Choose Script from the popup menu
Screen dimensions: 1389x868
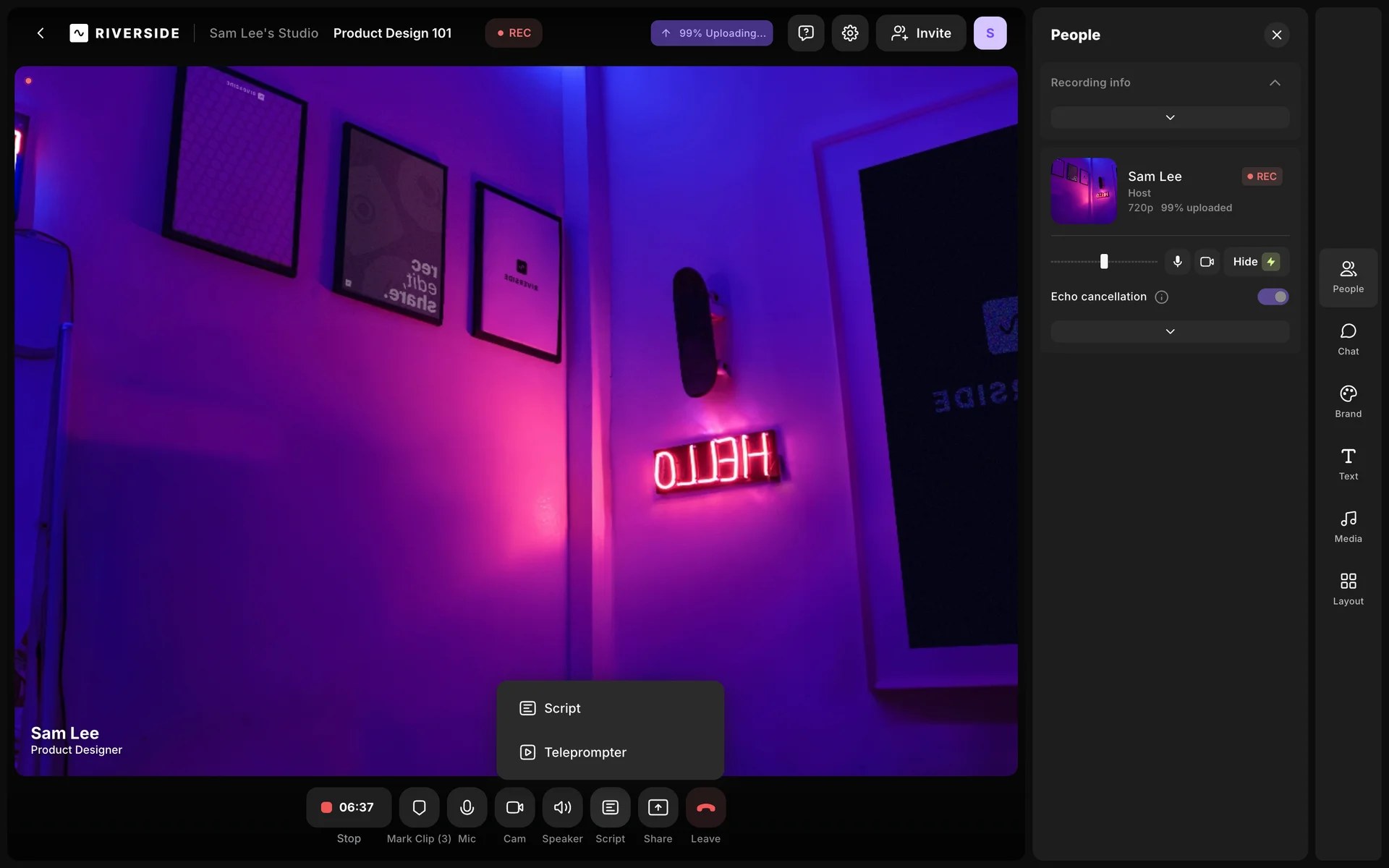pyautogui.click(x=562, y=708)
